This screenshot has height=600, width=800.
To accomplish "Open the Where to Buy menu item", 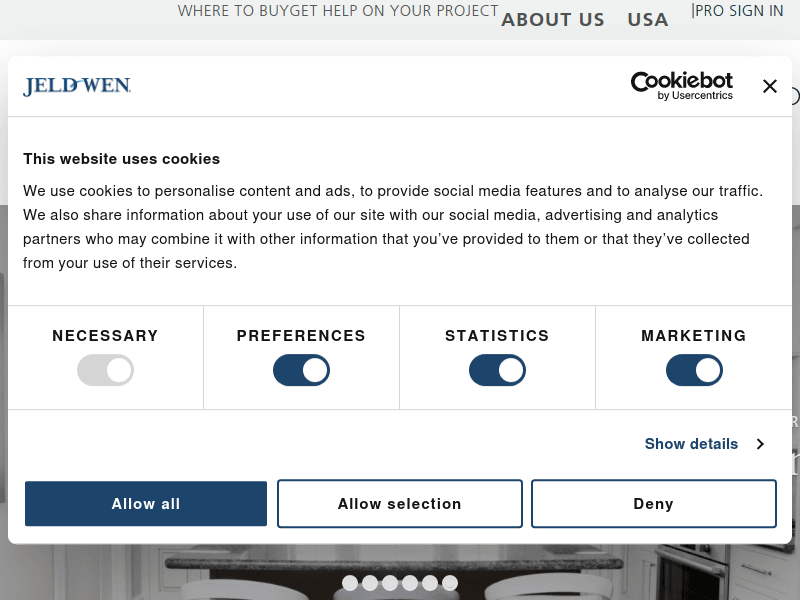I will coord(229,11).
